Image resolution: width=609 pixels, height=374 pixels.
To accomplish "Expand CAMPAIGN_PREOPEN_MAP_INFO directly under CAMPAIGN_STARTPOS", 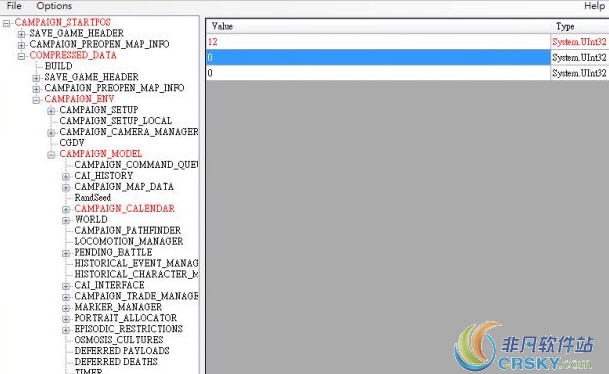I will (21, 45).
